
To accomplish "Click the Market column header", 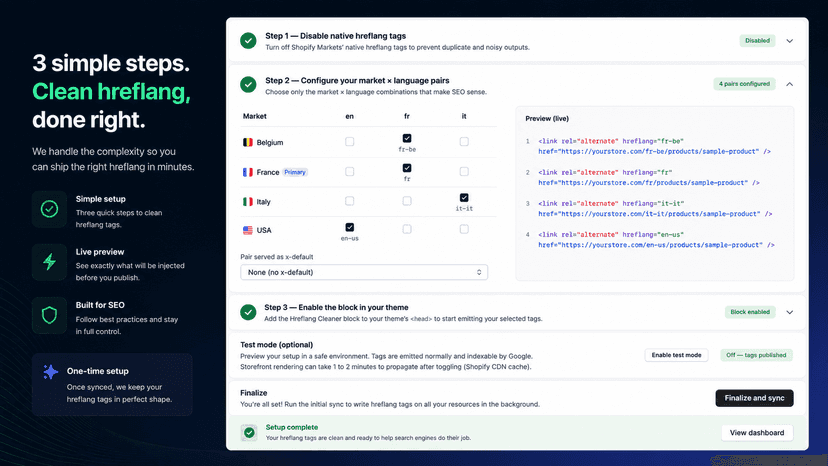I will tap(255, 116).
